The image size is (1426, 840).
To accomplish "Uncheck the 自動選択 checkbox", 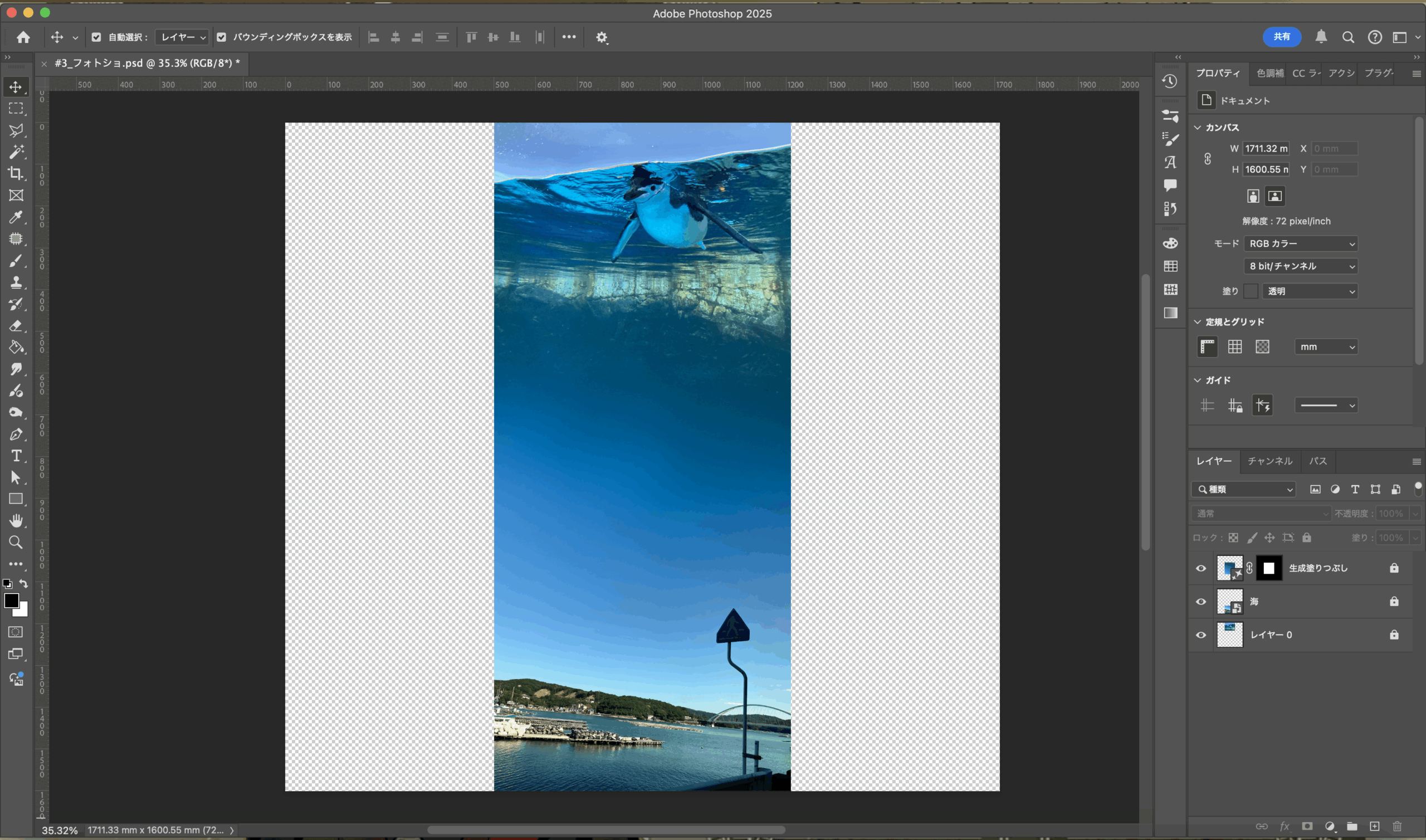I will 96,37.
